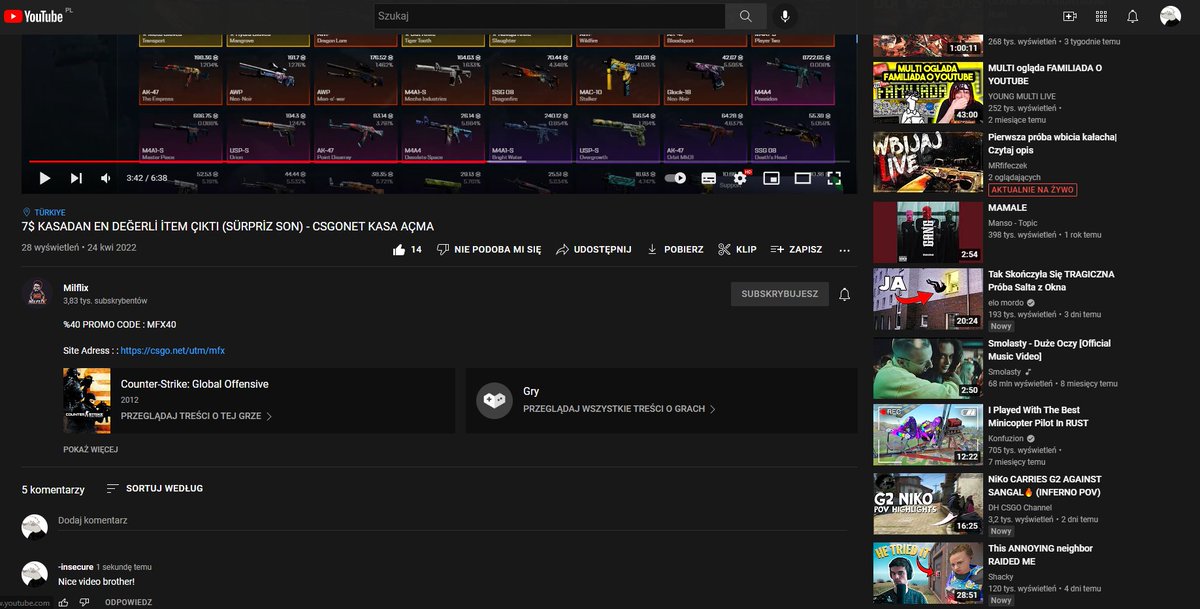Open the Milflix channel avatar
Viewport: 1200px width, 609px height.
coord(36,292)
